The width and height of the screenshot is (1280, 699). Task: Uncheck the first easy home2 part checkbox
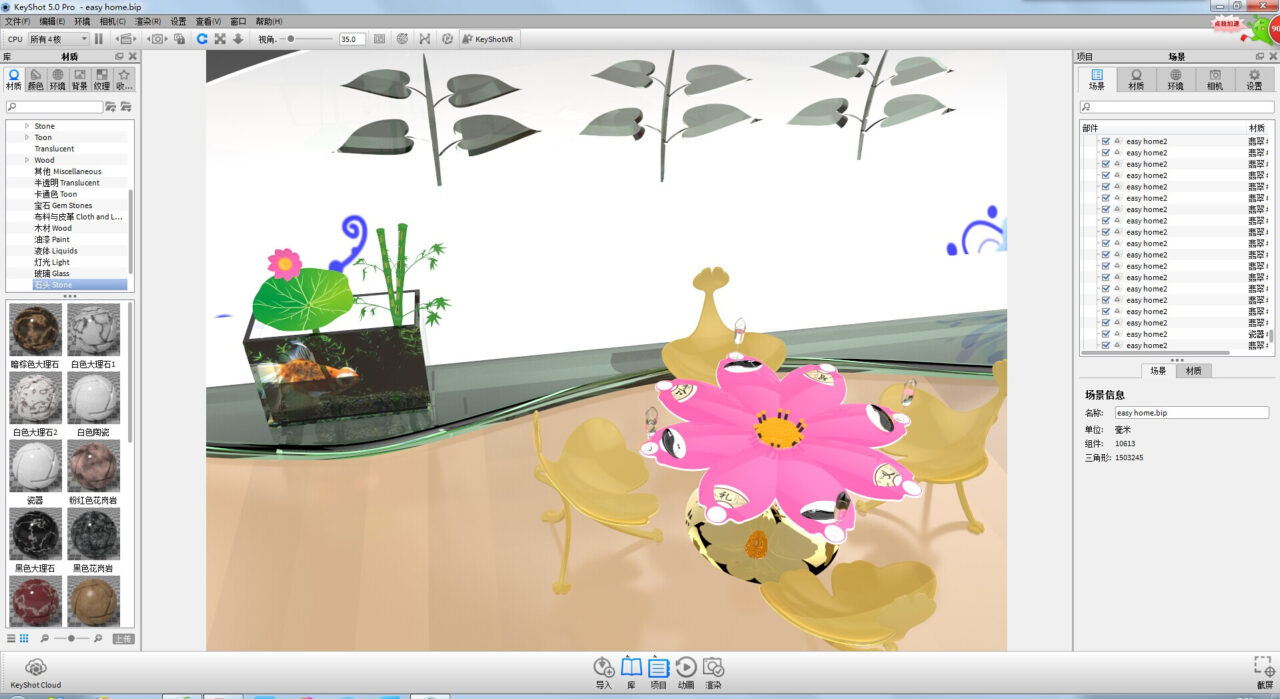point(1105,142)
